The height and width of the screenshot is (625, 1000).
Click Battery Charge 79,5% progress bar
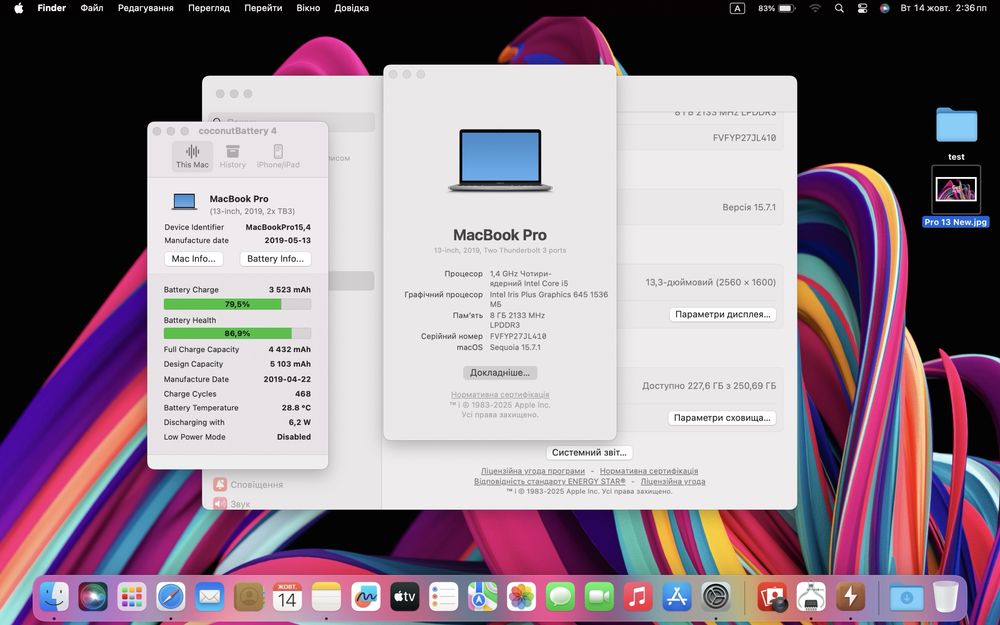pyautogui.click(x=237, y=304)
